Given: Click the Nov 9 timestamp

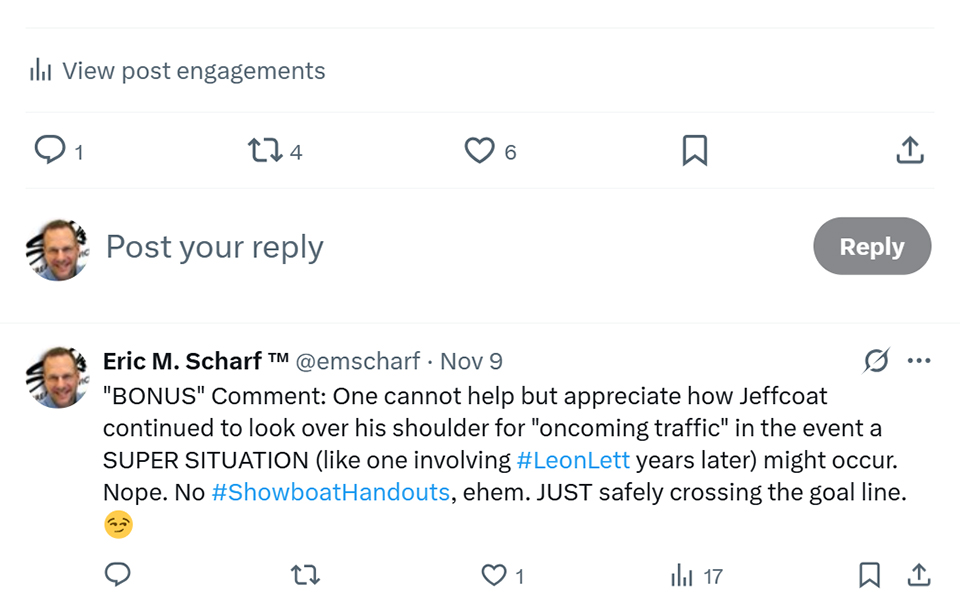Looking at the screenshot, I should [x=472, y=361].
